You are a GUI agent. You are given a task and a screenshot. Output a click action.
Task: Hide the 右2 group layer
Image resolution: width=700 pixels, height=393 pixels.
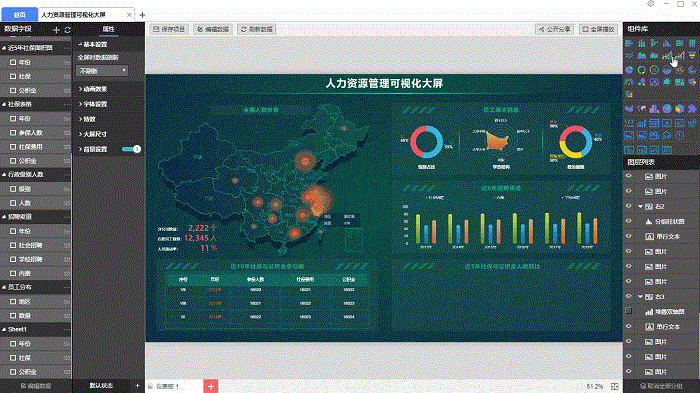(x=629, y=206)
